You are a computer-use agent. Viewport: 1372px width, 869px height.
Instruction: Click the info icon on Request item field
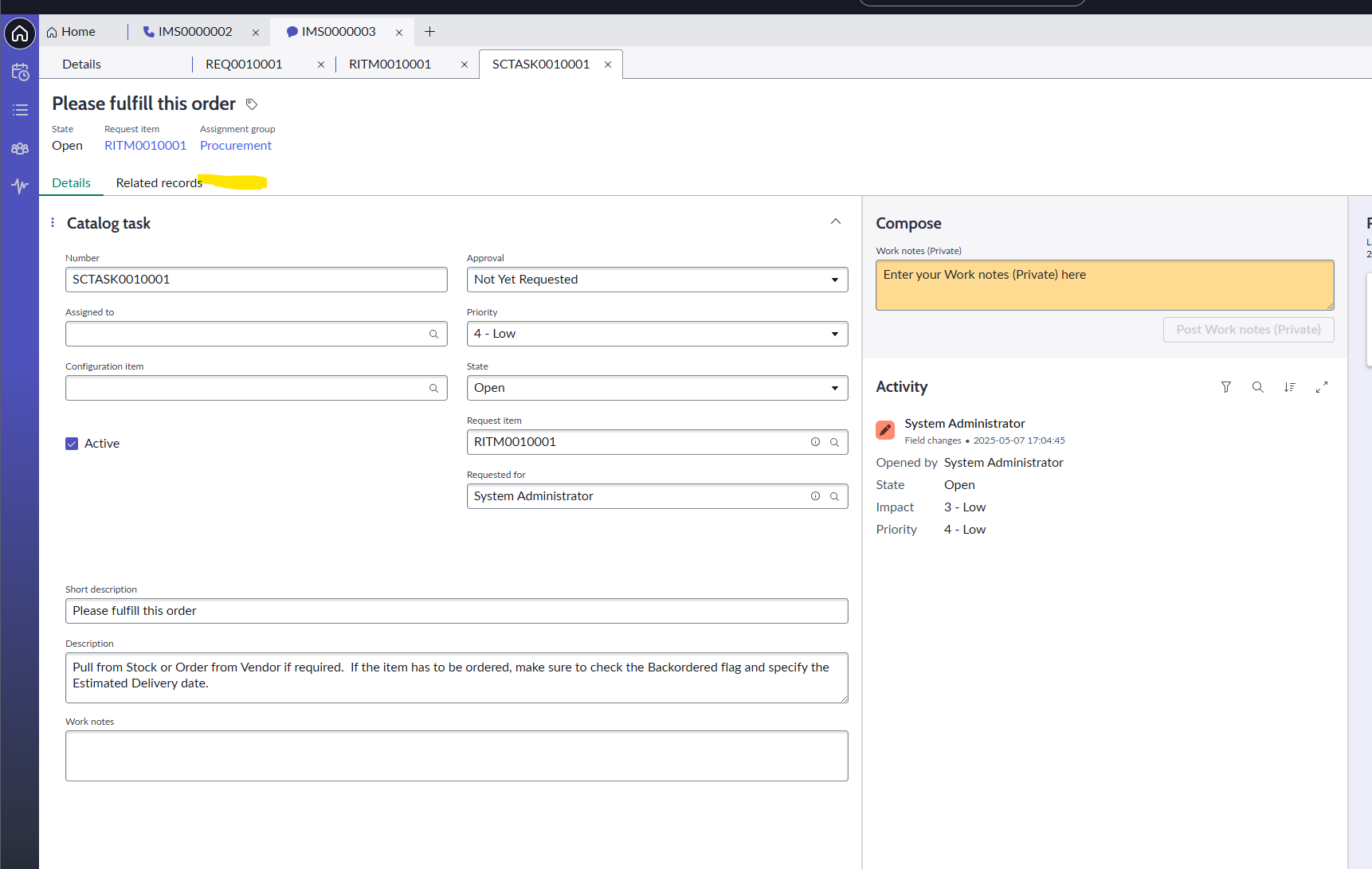tap(815, 441)
